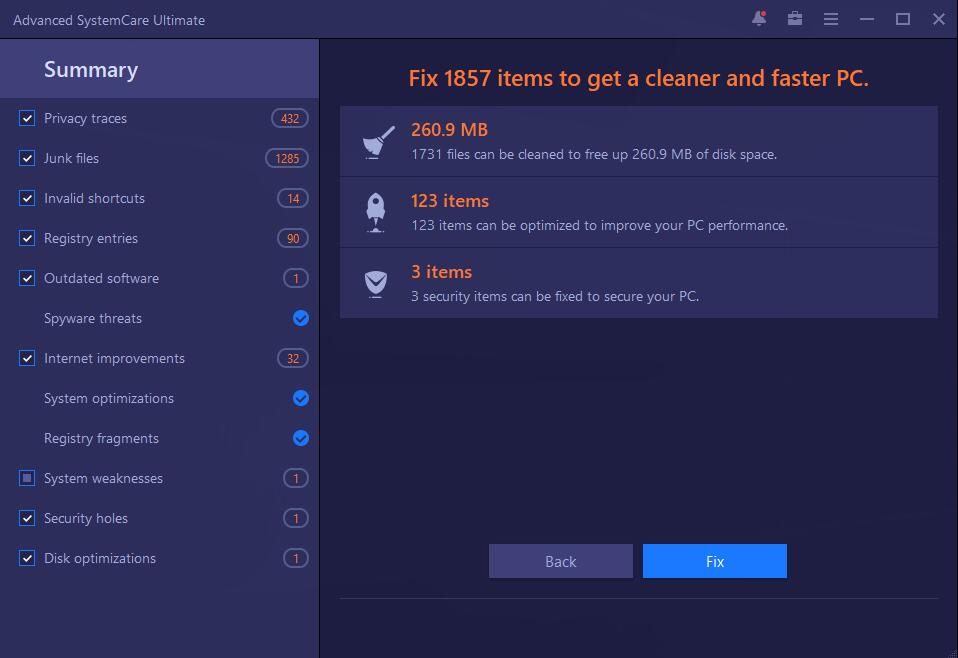Open the Disk optimizations category
Image resolution: width=958 pixels, height=658 pixels.
(100, 558)
